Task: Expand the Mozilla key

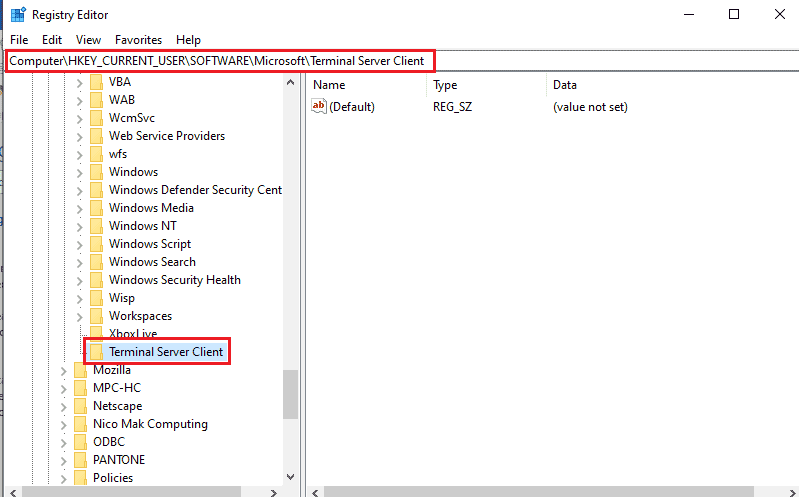Action: (x=64, y=371)
